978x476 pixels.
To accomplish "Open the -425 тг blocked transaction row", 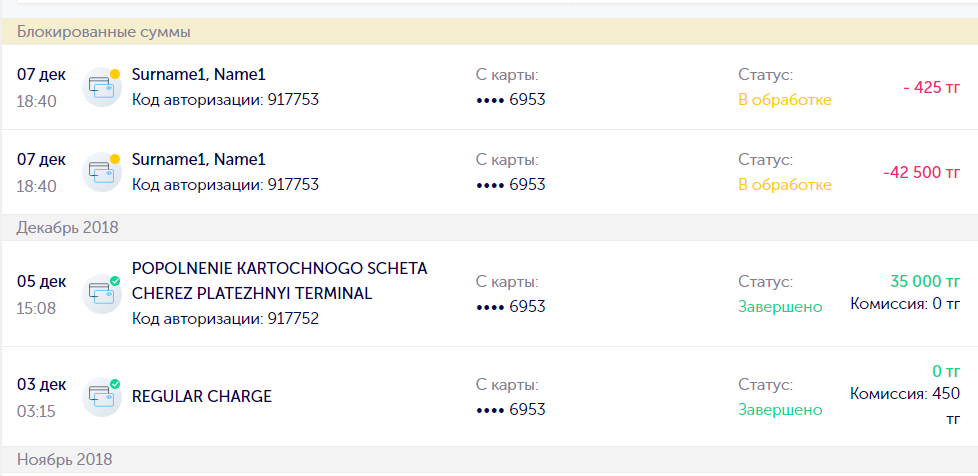I will click(x=489, y=87).
